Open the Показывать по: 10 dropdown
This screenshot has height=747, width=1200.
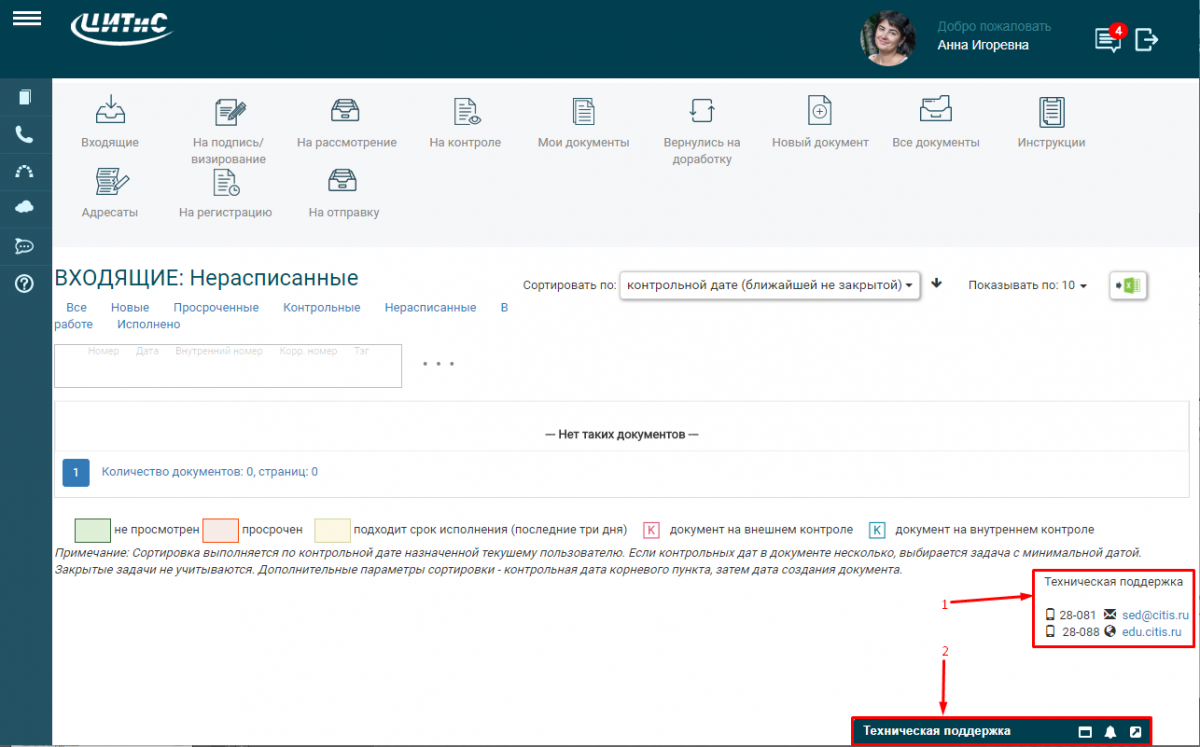[x=1027, y=285]
